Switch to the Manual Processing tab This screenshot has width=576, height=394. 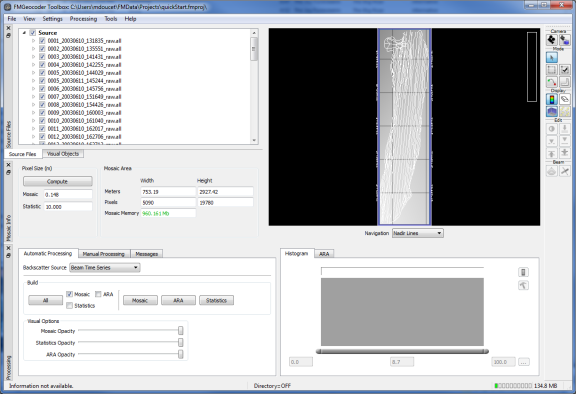pyautogui.click(x=104, y=254)
